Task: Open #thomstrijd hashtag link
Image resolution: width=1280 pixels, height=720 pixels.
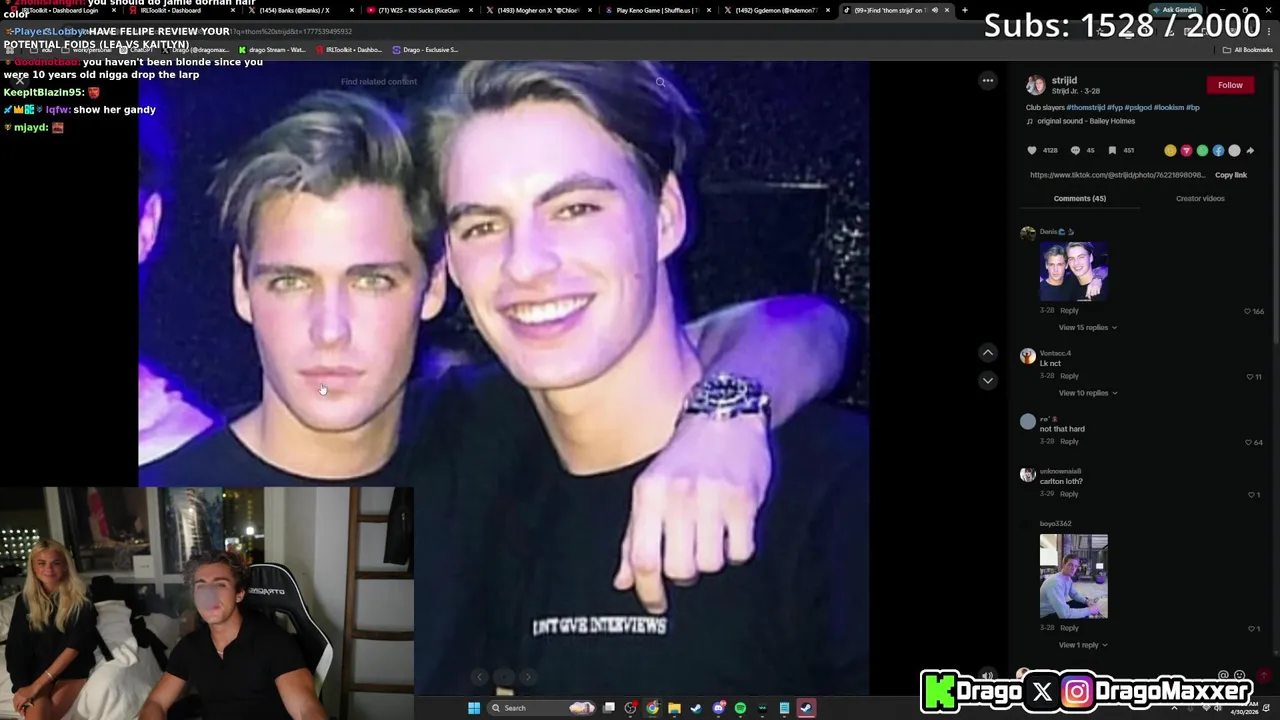Action: coord(1085,107)
